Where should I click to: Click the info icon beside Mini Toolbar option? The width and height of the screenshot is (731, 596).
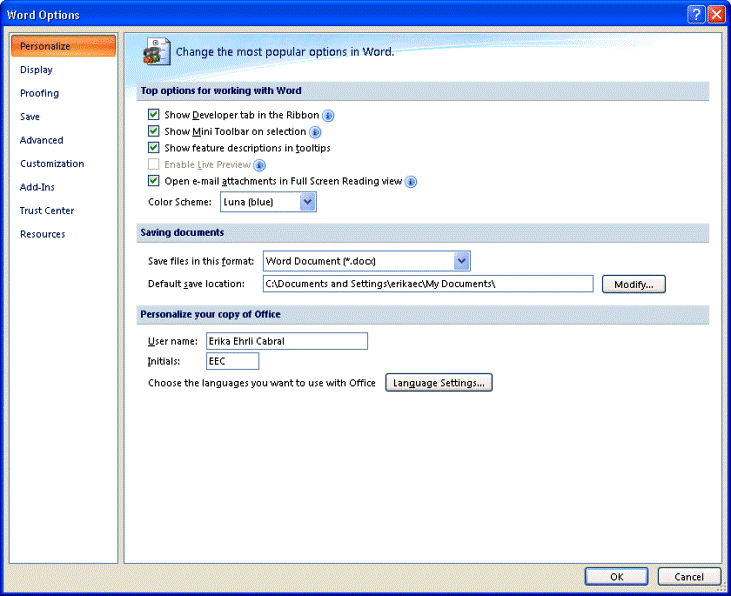point(315,132)
